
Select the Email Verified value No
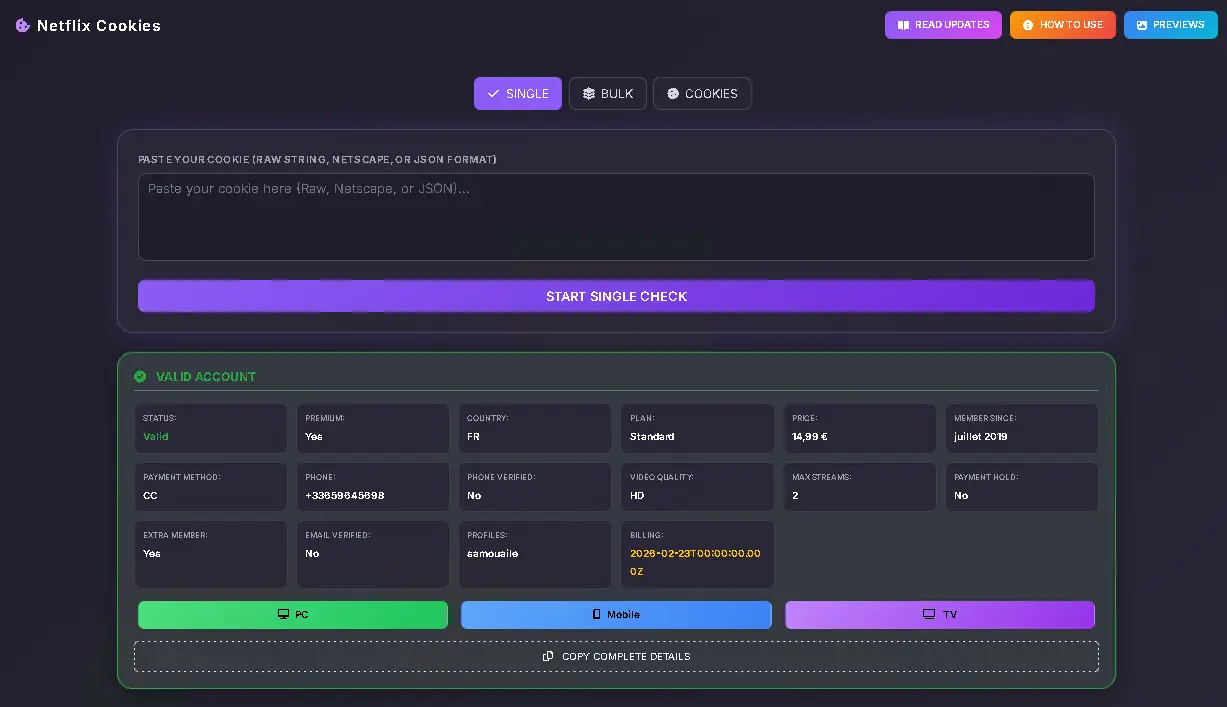pyautogui.click(x=312, y=554)
